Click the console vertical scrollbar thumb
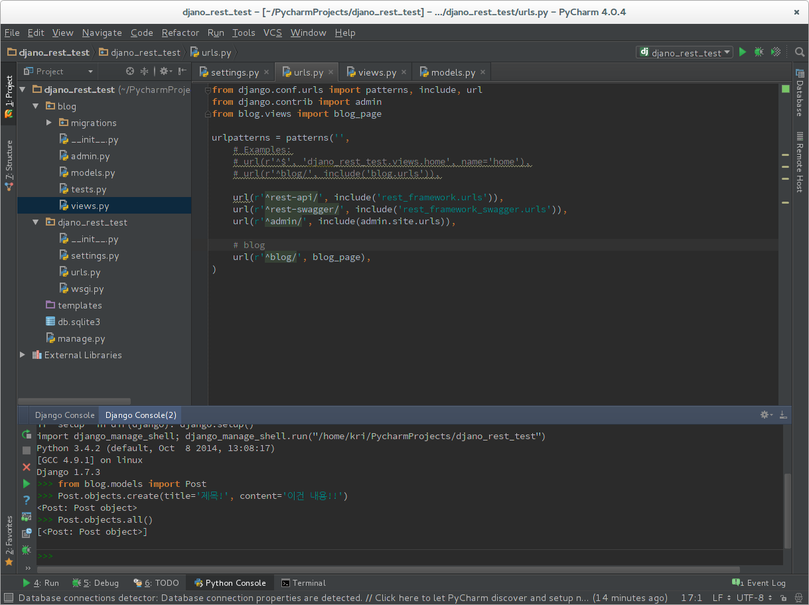This screenshot has width=809, height=605. pyautogui.click(x=787, y=511)
